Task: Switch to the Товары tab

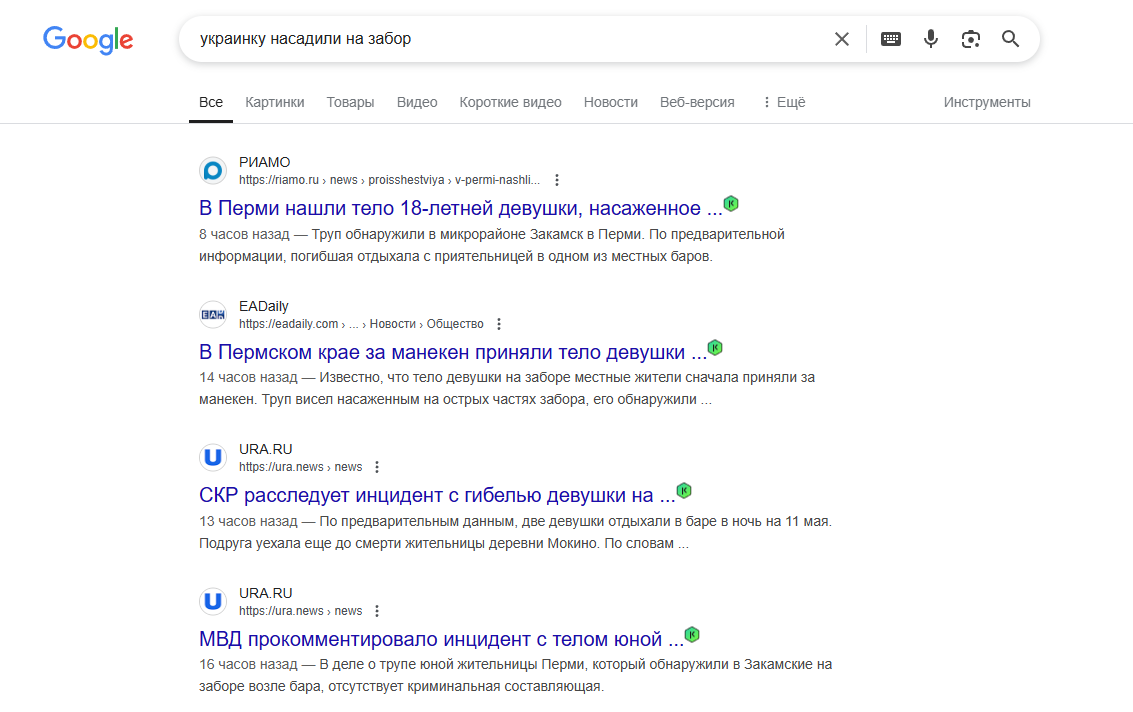Action: click(350, 103)
